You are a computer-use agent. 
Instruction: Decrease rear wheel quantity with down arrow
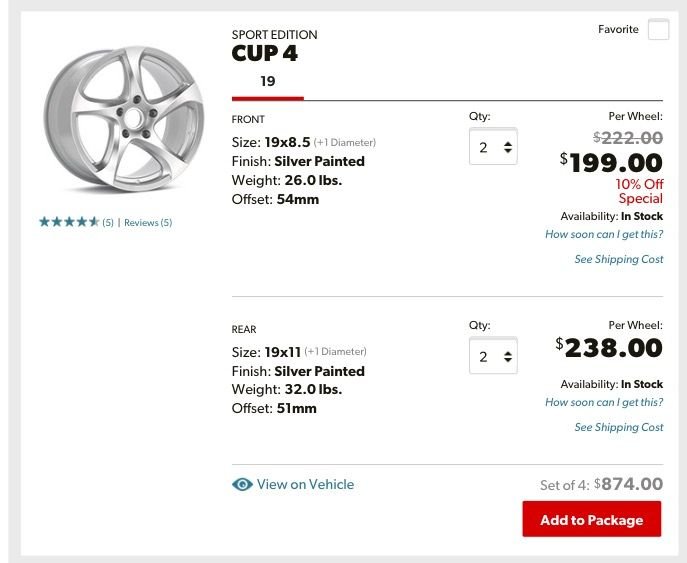tap(508, 361)
